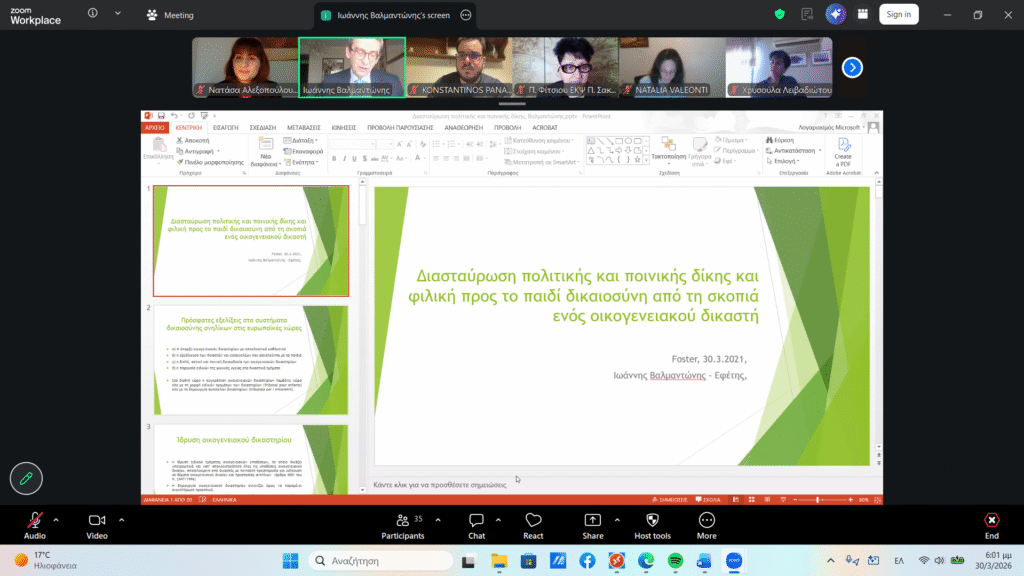Open the AI Companion sparkle icon
The height and width of the screenshot is (576, 1024).
click(x=836, y=14)
